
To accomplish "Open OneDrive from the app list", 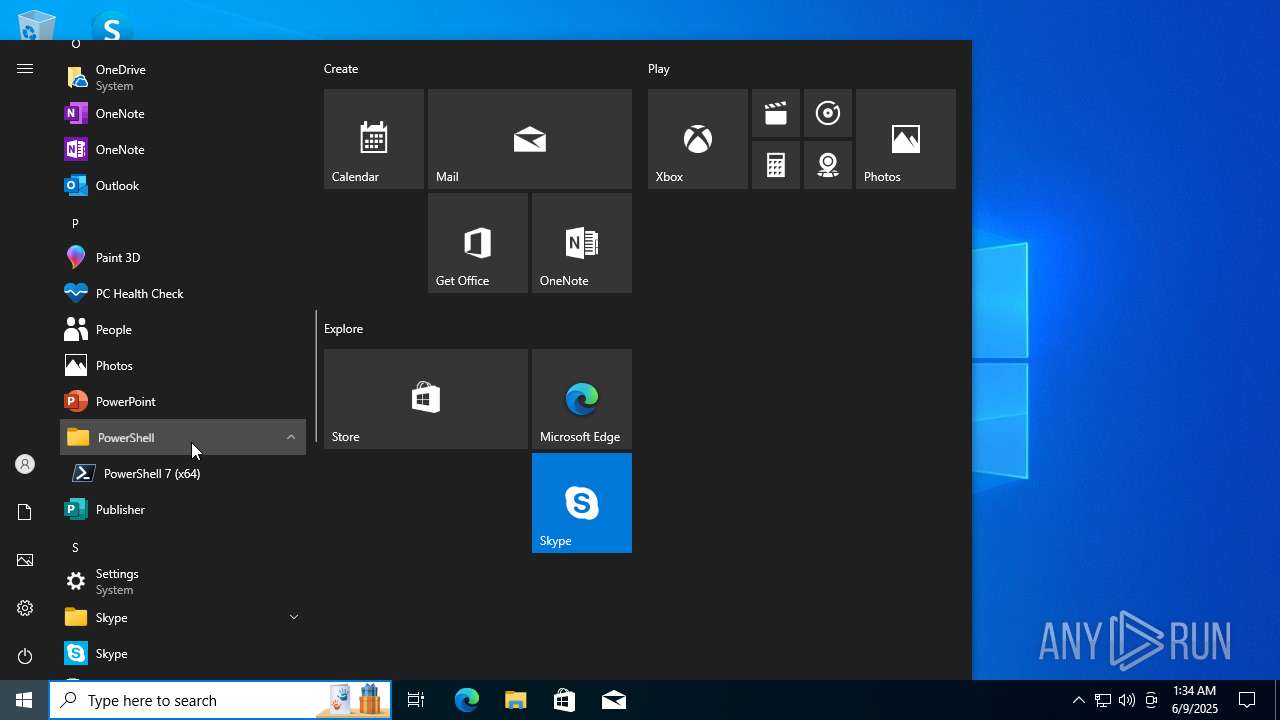I will coord(183,77).
